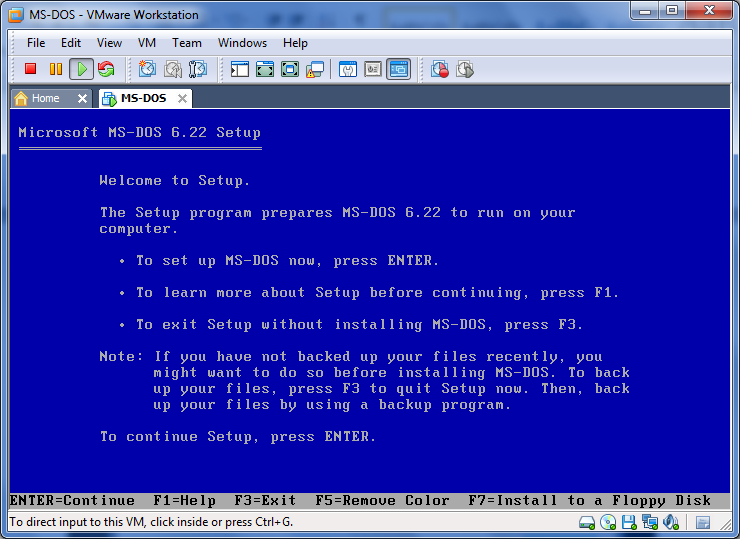Click the 'Note:' paragraph about backing up files
The height and width of the screenshot is (539, 740).
364,380
